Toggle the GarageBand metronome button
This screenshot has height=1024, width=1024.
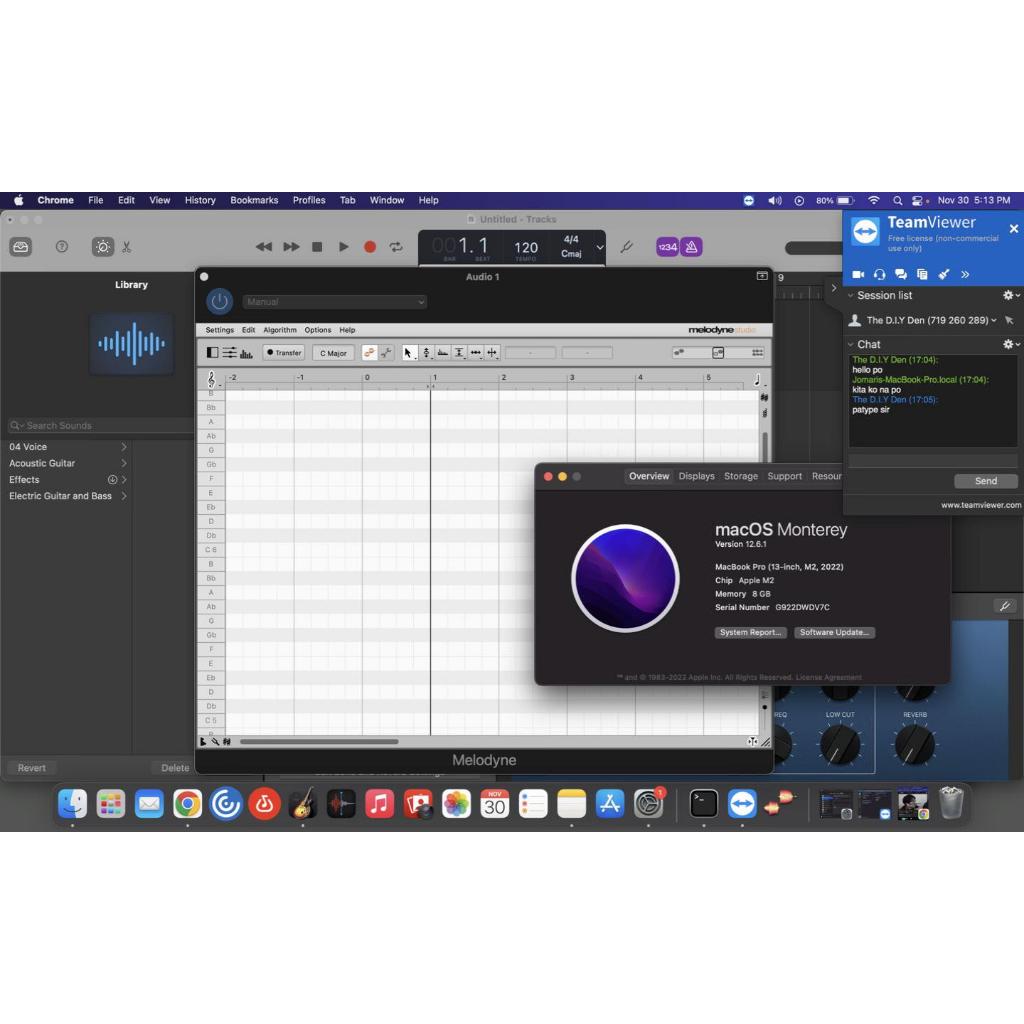tap(691, 247)
